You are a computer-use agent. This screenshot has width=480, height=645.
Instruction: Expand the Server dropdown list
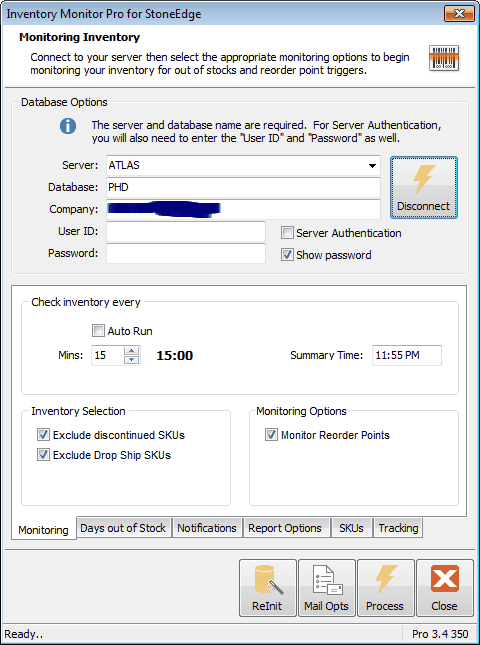372,166
